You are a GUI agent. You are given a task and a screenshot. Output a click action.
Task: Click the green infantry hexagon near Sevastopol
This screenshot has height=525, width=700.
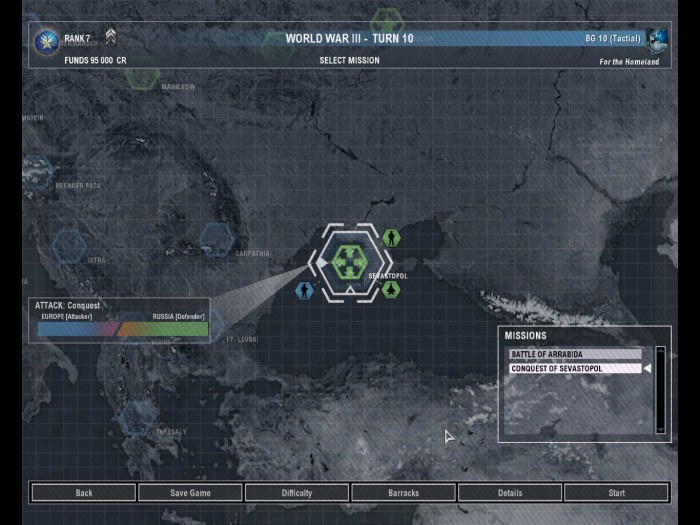coord(391,238)
